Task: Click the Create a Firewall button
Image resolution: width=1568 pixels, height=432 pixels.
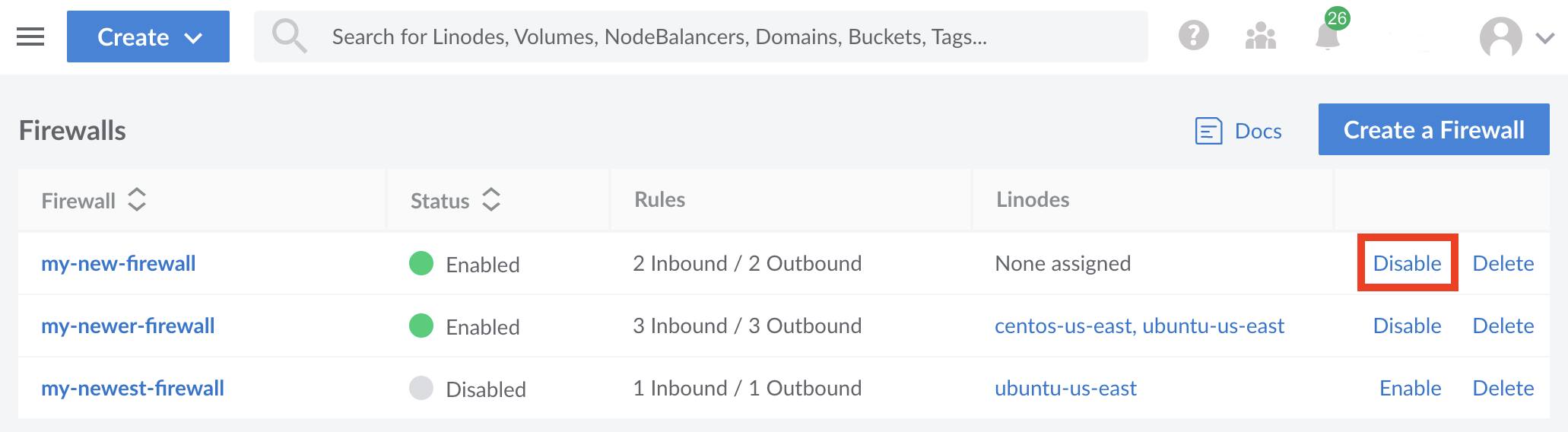Action: (1433, 130)
